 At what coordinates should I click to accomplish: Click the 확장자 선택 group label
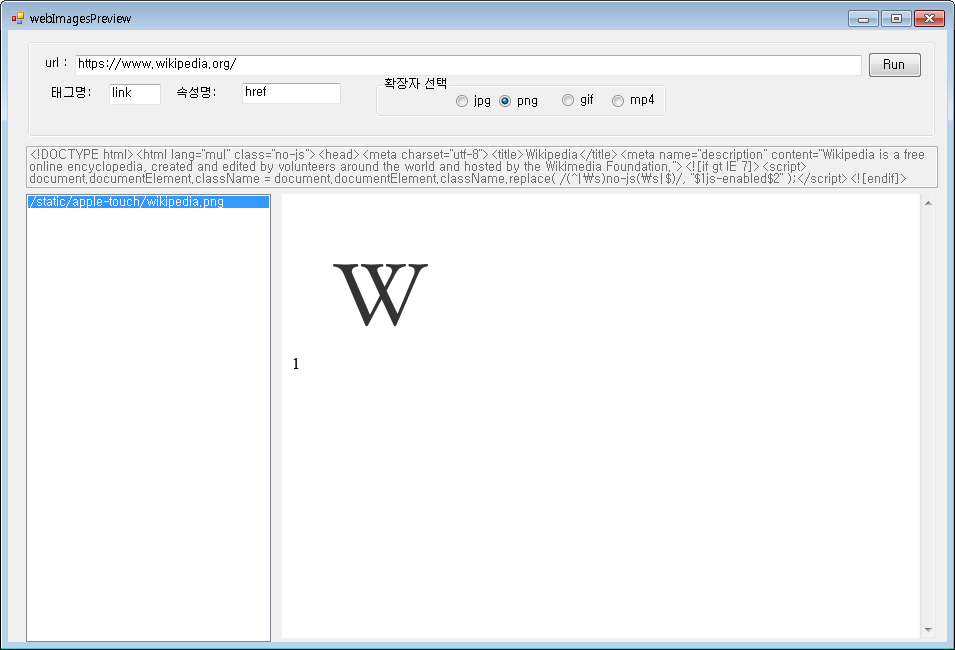coord(415,83)
